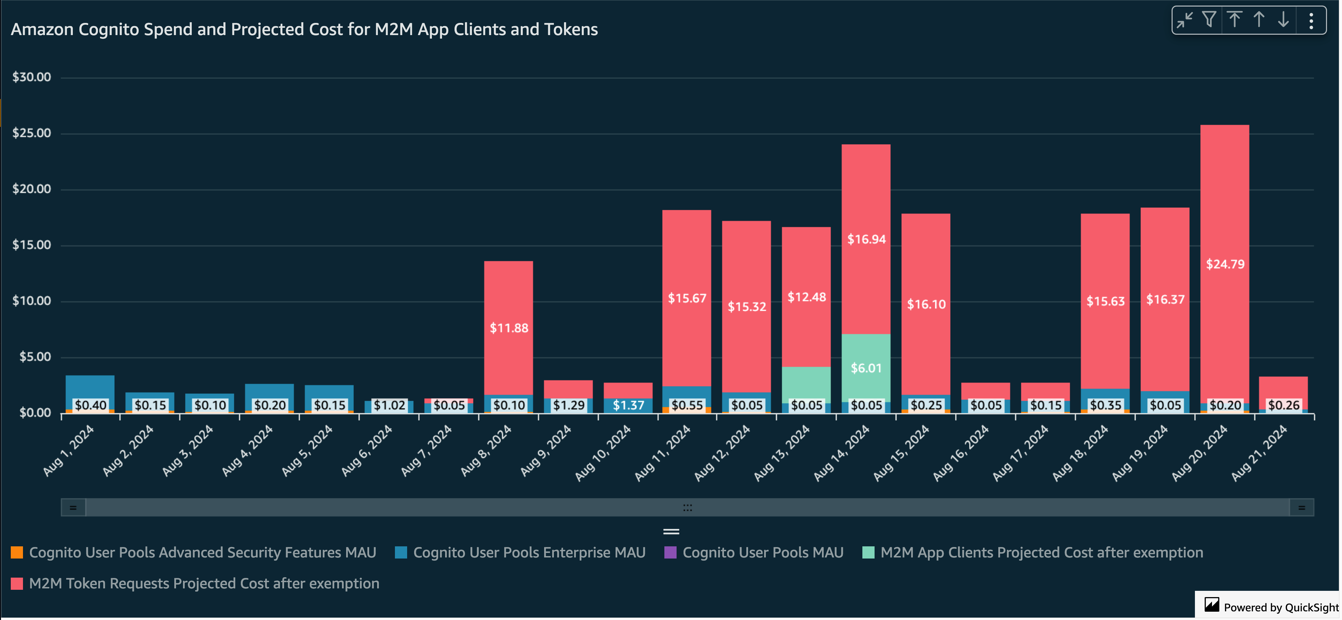Click the chart title Amazon Cognito Spend
The width and height of the screenshot is (1342, 620).
[304, 29]
